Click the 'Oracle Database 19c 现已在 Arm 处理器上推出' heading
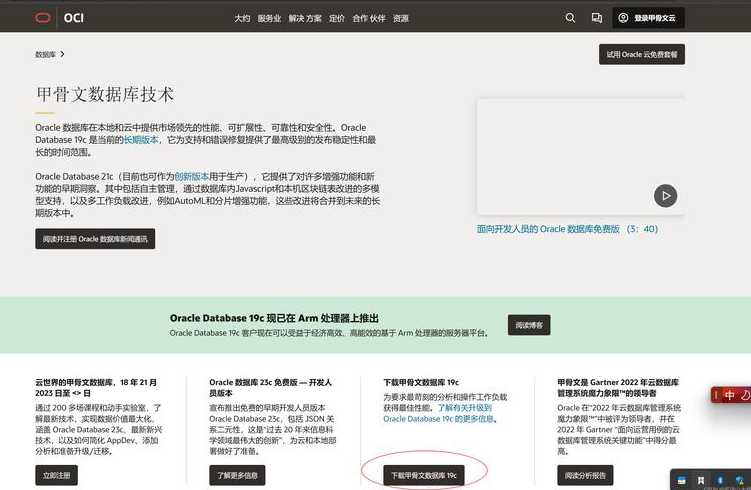This screenshot has width=751, height=490. click(x=274, y=318)
